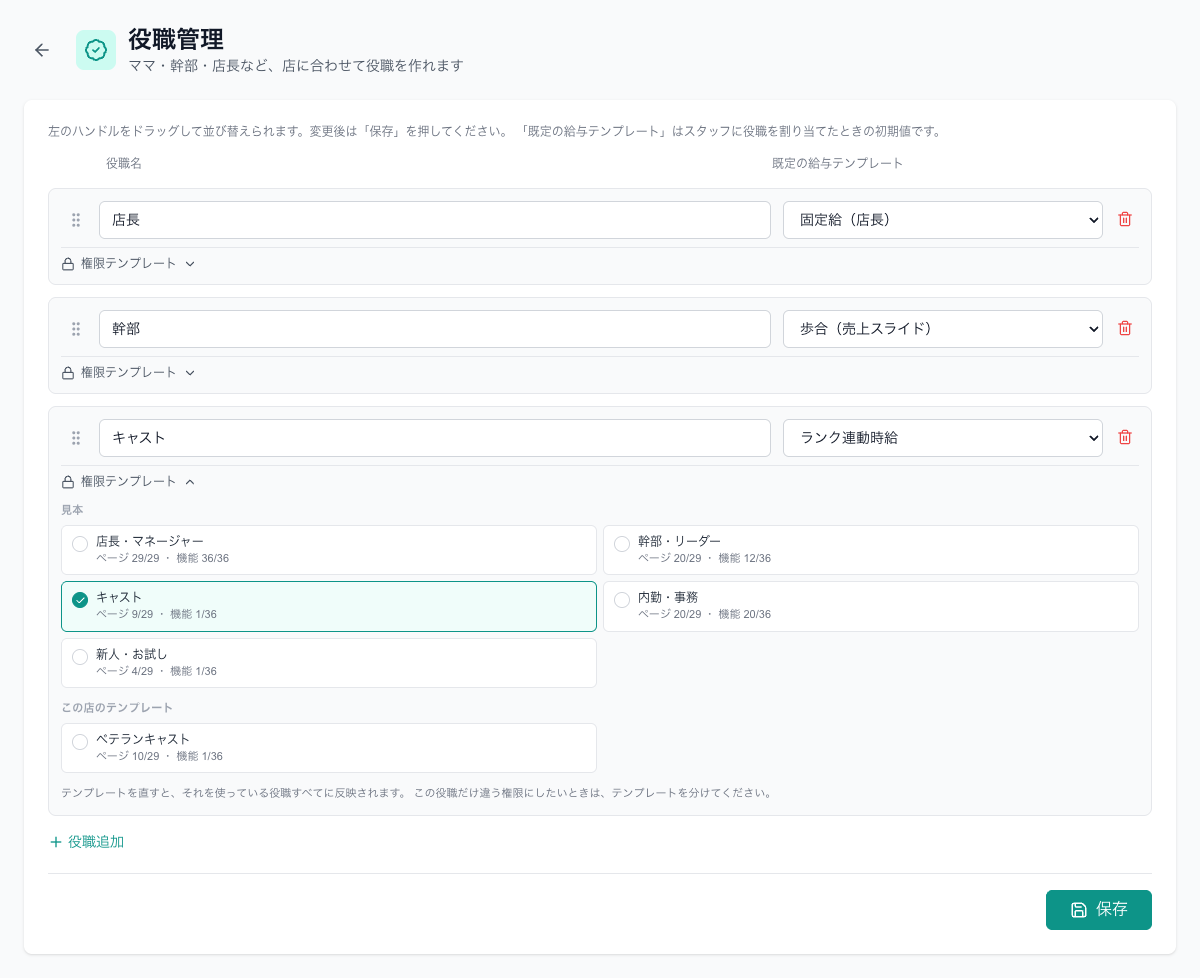
Task: Expand 権限テンプレート under the 幹部 role
Action: tap(128, 372)
